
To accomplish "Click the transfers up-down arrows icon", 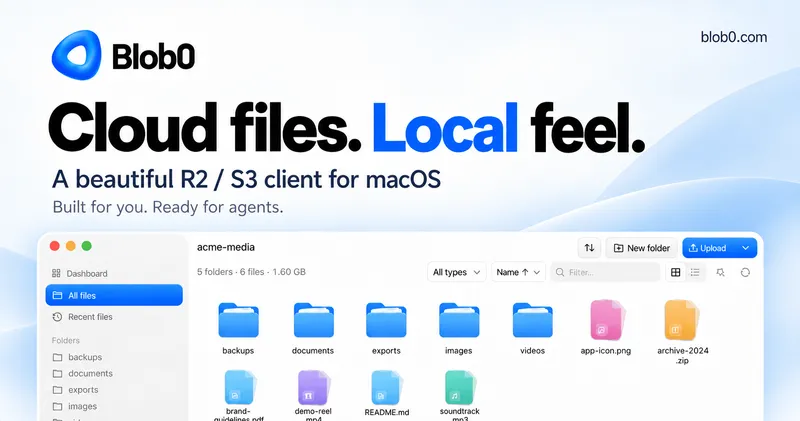I will pyautogui.click(x=589, y=248).
